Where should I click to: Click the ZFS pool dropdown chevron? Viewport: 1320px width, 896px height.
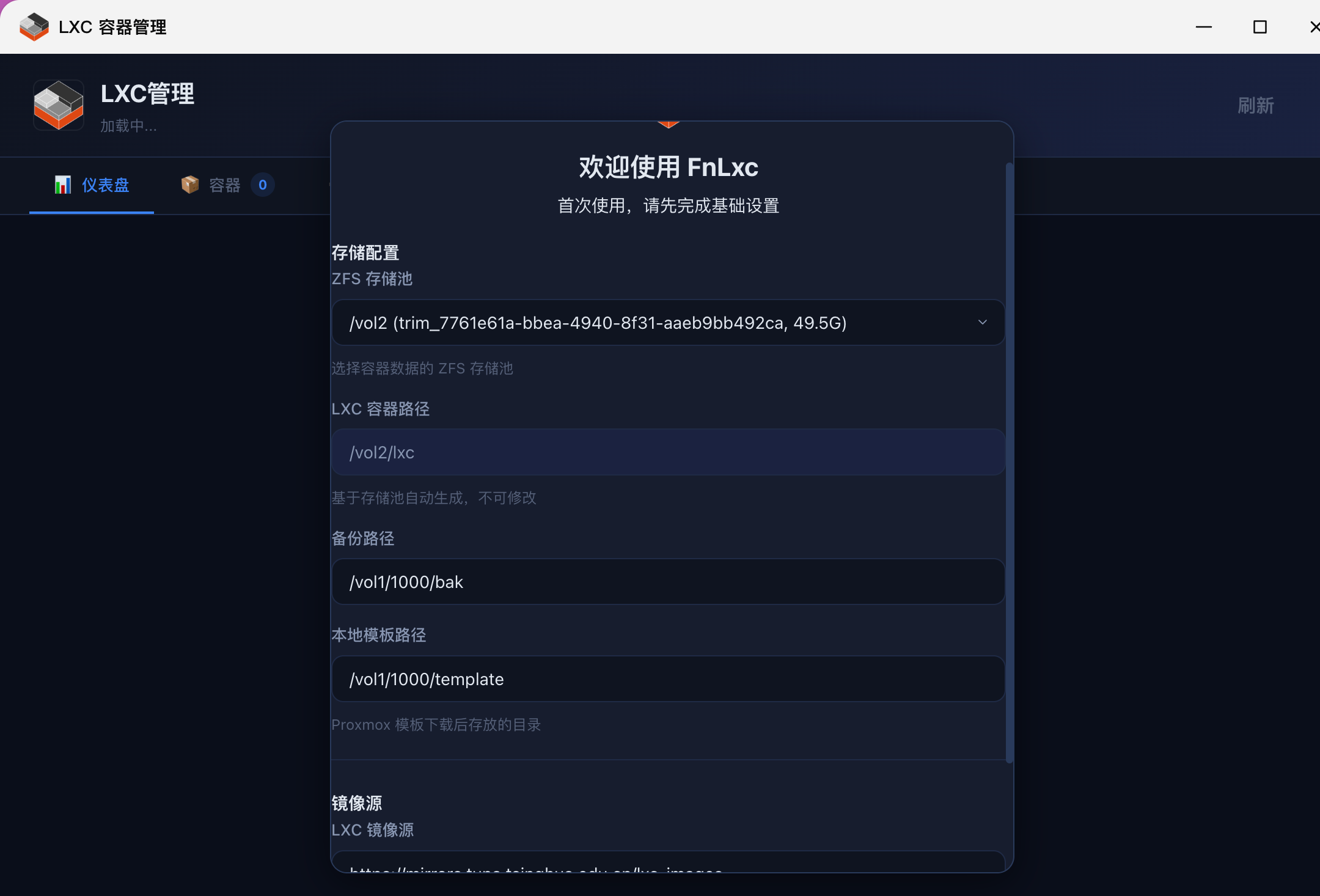[x=983, y=322]
